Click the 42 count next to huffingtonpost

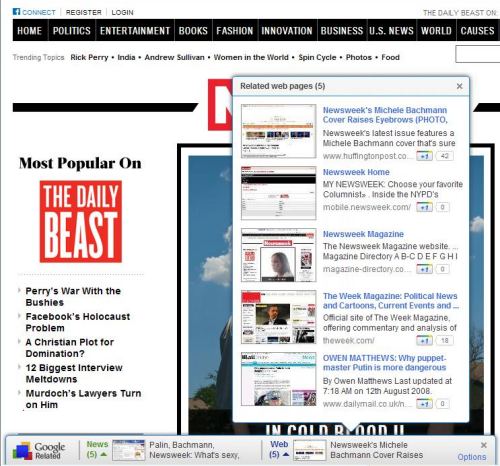click(x=444, y=156)
